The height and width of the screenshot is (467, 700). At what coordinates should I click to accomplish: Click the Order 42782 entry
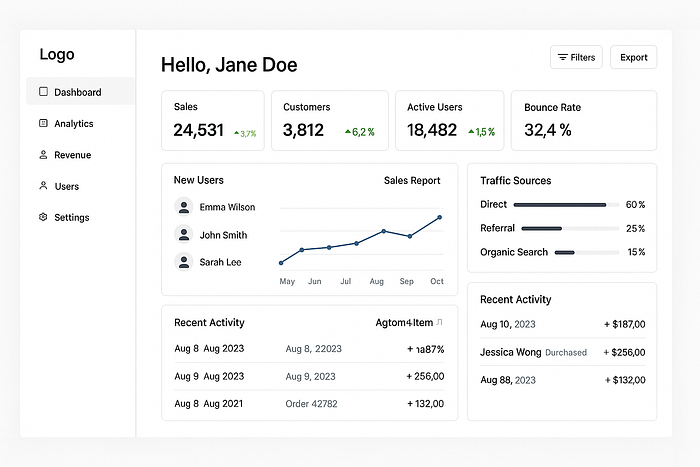click(311, 404)
